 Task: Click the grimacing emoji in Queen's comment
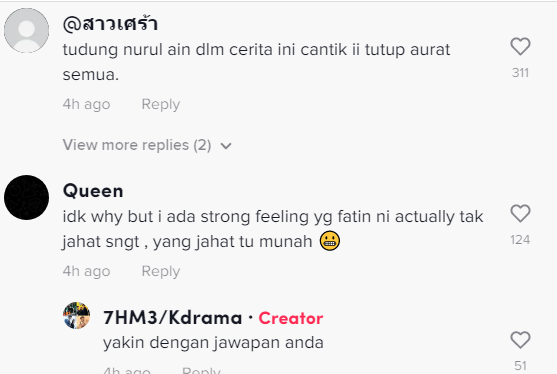tap(330, 241)
